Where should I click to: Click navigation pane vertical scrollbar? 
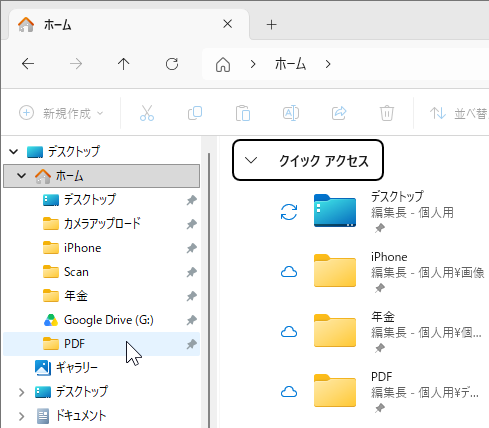pos(209,290)
